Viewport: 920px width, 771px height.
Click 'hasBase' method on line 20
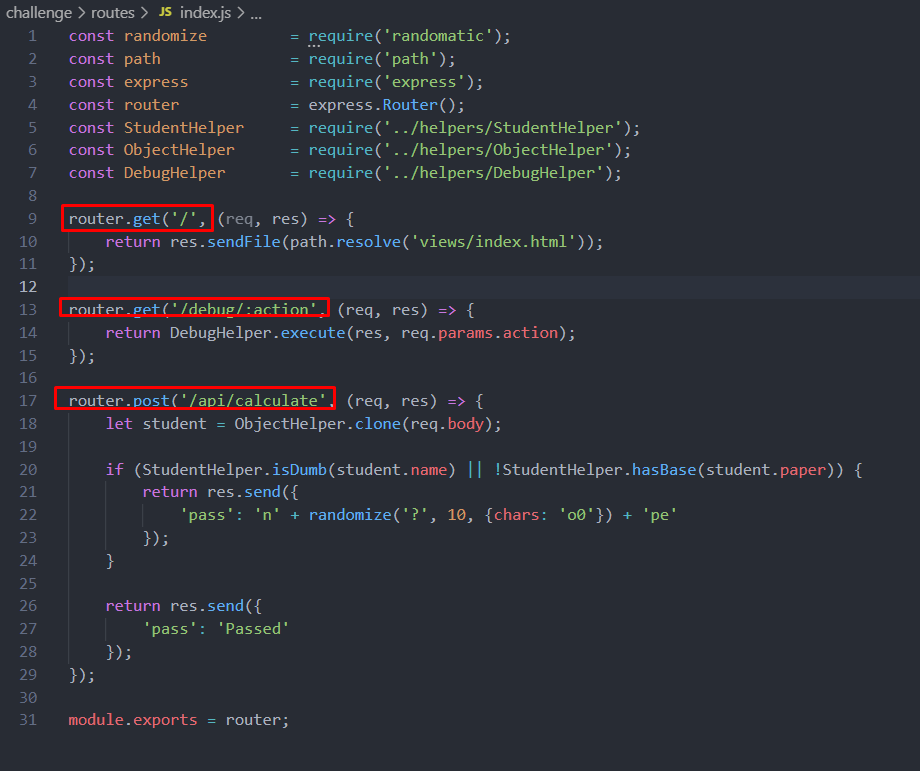[664, 470]
